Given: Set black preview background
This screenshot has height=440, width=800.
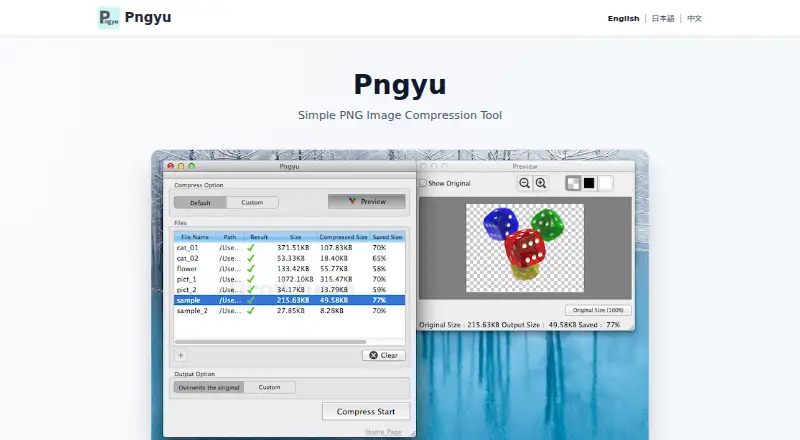Looking at the screenshot, I should pos(589,183).
